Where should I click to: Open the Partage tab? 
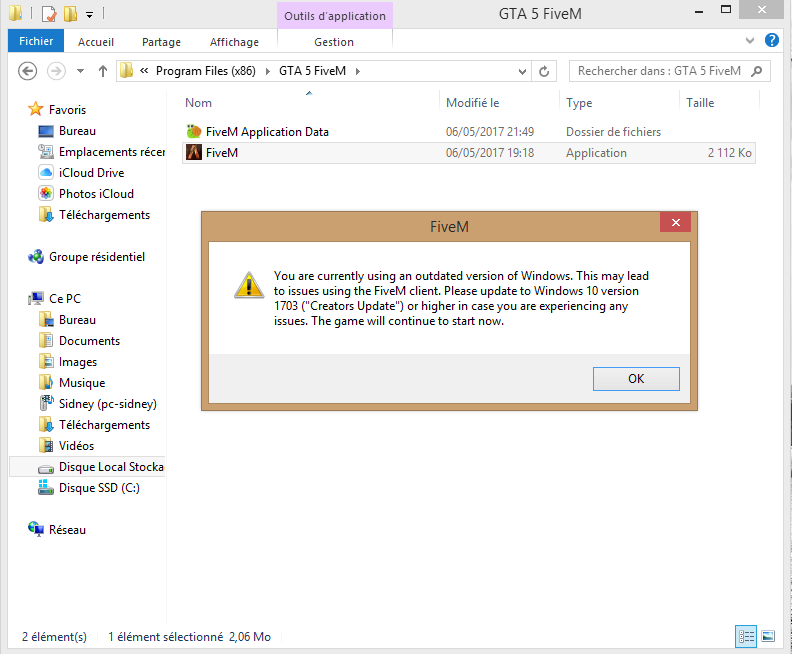click(161, 42)
